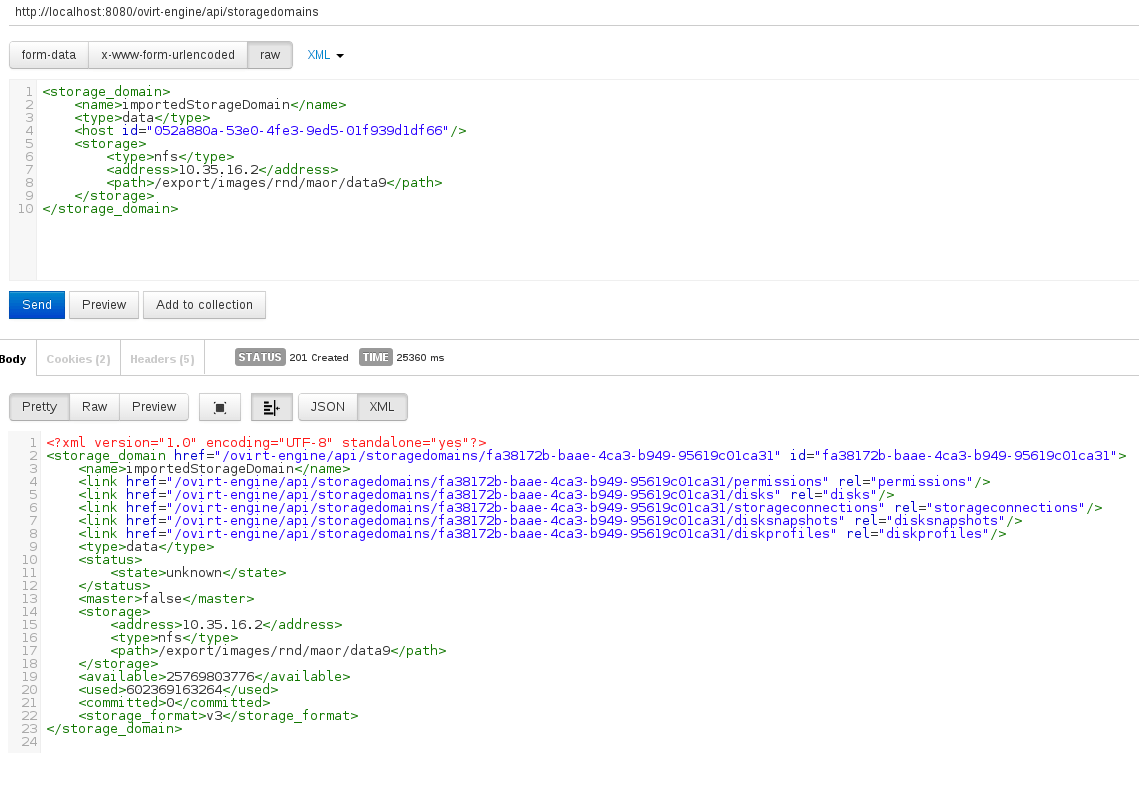Click the fullscreen response icon
Screen dimensions: 1139x811
coord(220,407)
